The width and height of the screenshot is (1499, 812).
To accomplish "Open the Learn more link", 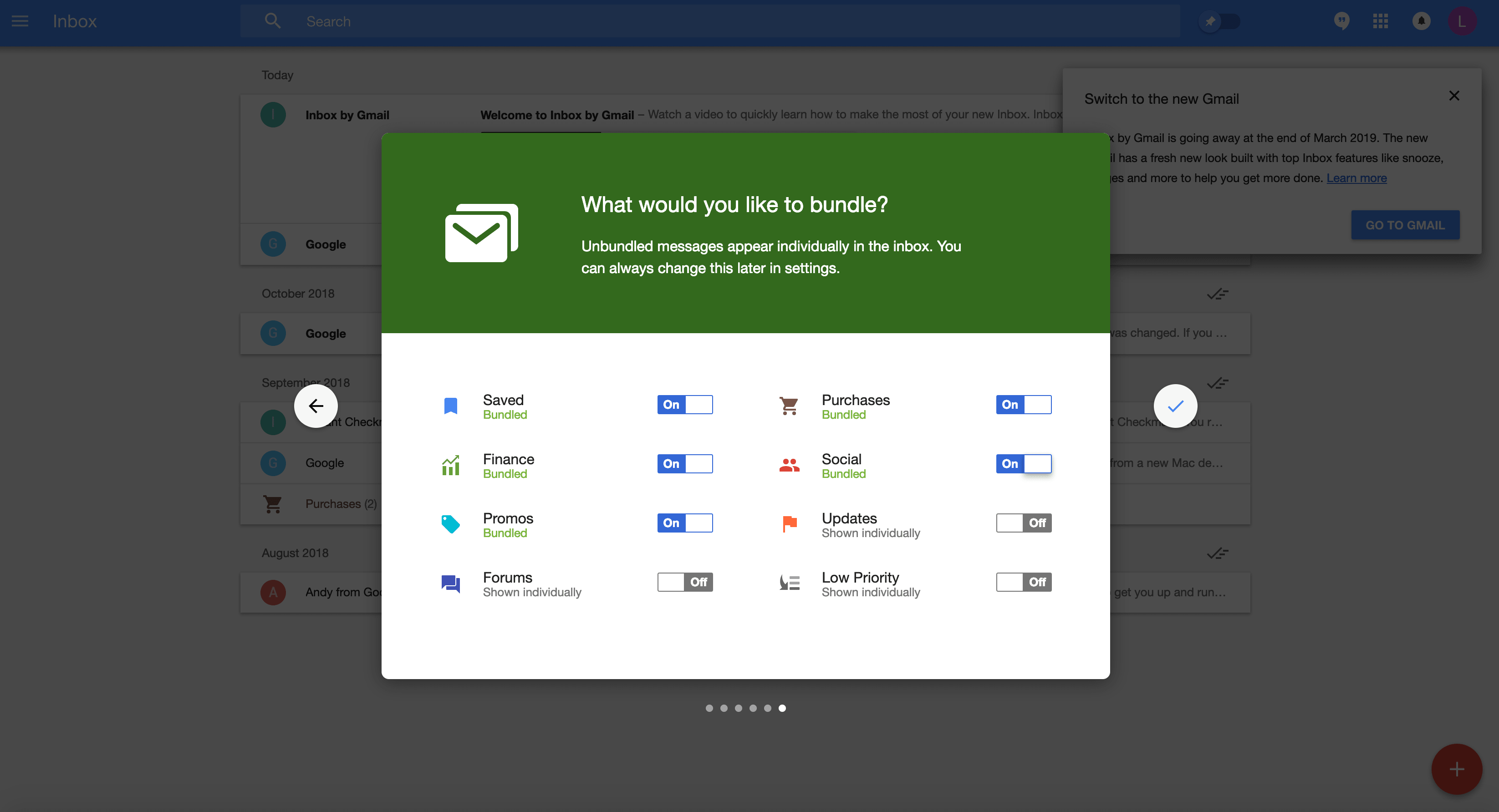I will click(1356, 178).
